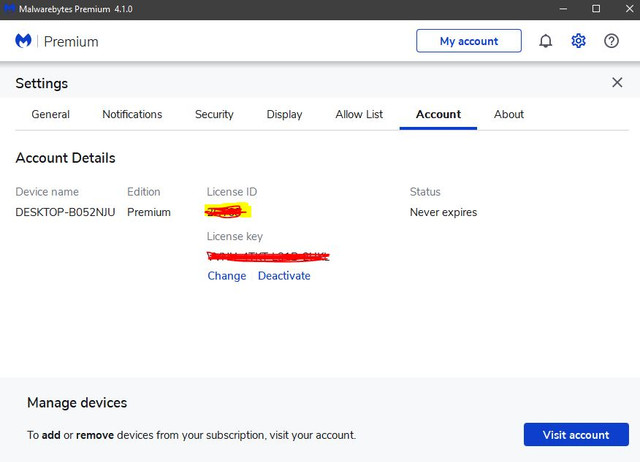Close the Malwarebytes window
Screen dimensions: 640x462
tap(629, 9)
